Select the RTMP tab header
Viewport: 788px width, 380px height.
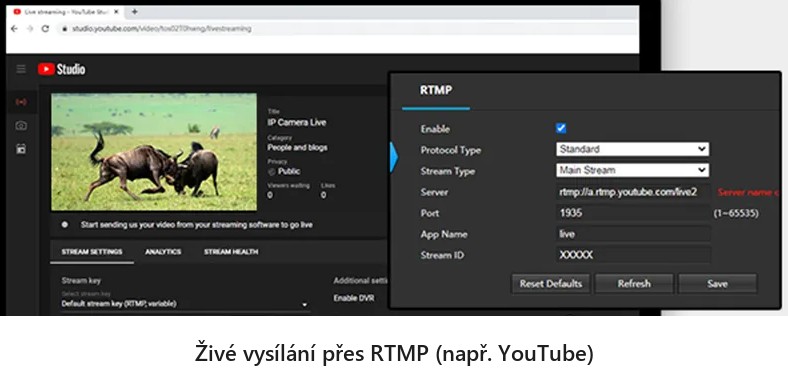click(x=436, y=91)
